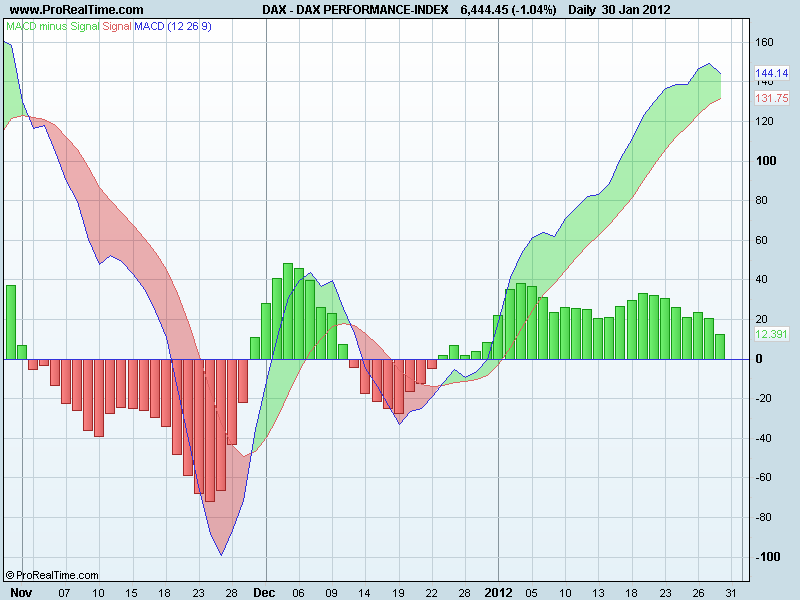The height and width of the screenshot is (600, 800).
Task: Click the -60 y-axis label
Action: click(763, 478)
